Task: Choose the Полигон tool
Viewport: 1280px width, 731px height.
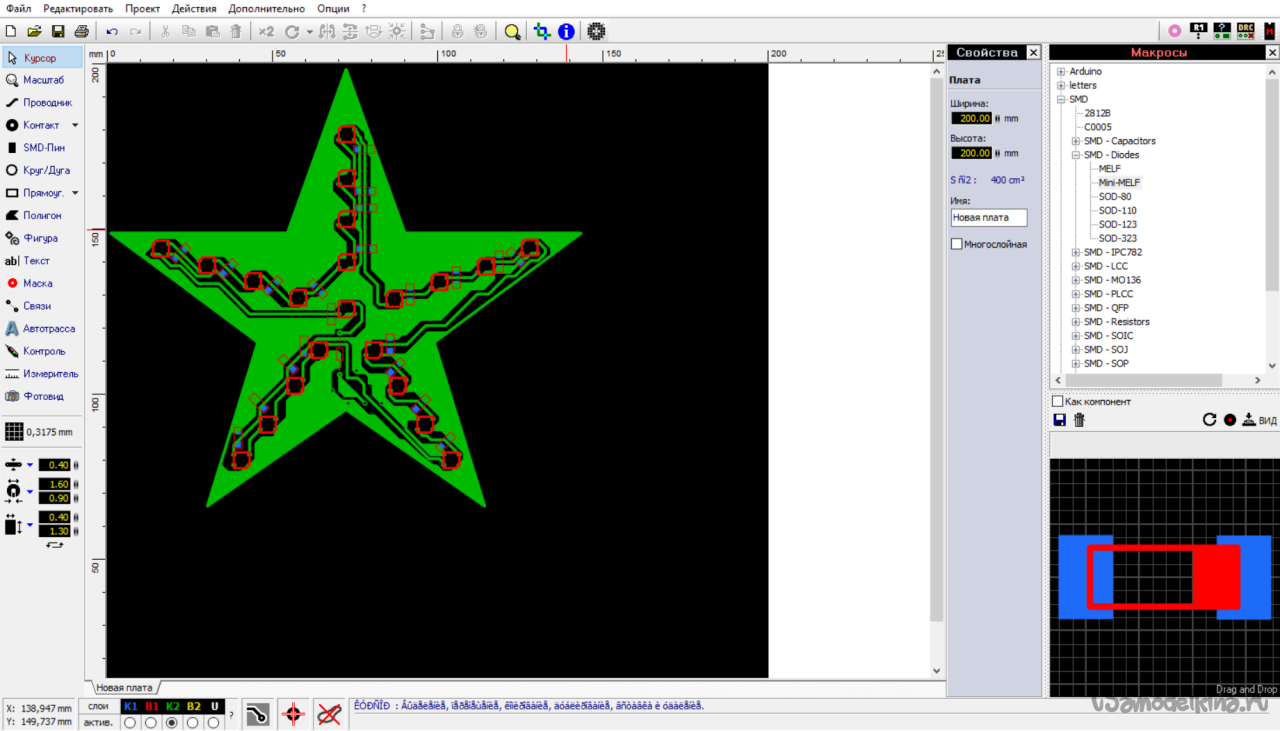Action: (x=40, y=216)
